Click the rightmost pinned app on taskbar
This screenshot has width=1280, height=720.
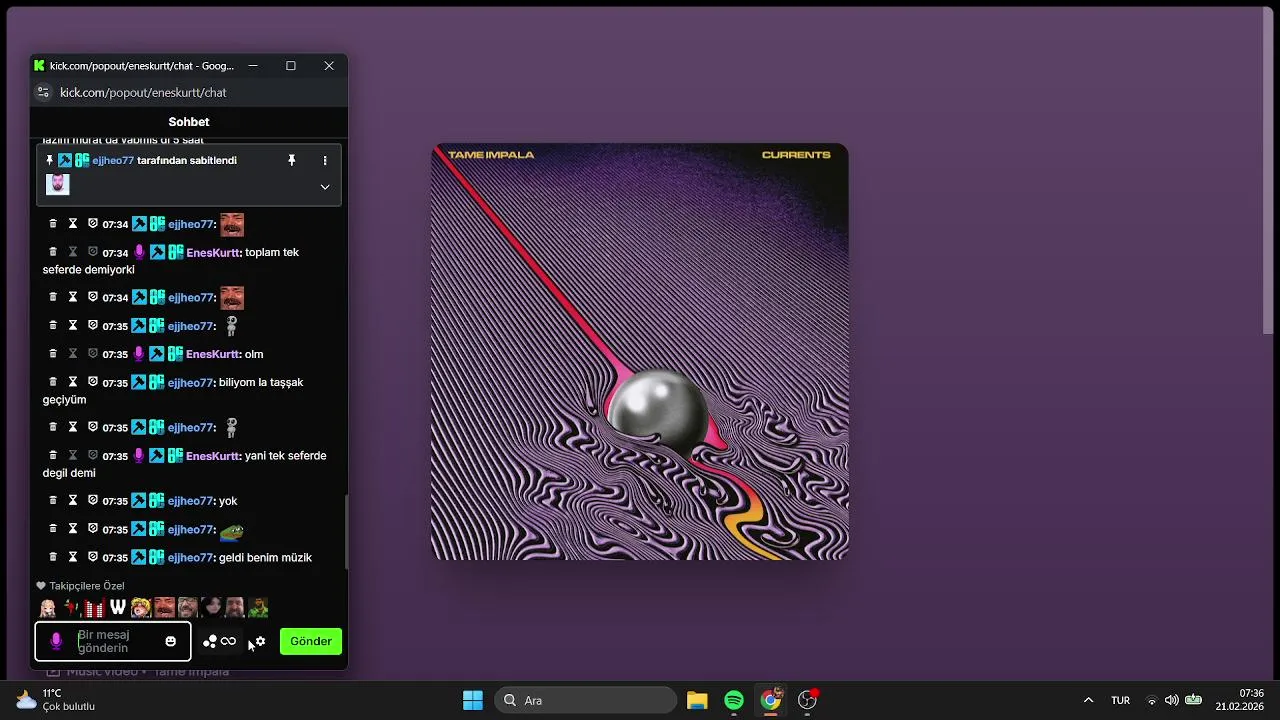pos(808,700)
